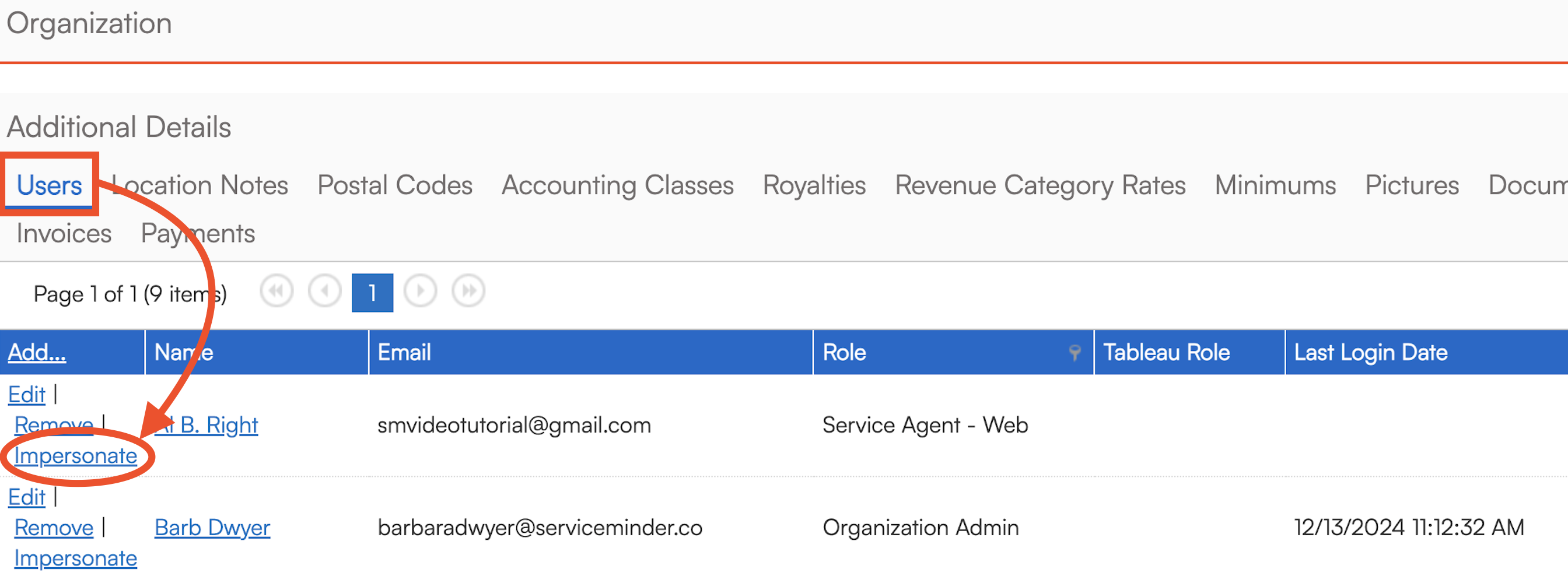
Task: Open the Postal Codes tab
Action: (394, 185)
